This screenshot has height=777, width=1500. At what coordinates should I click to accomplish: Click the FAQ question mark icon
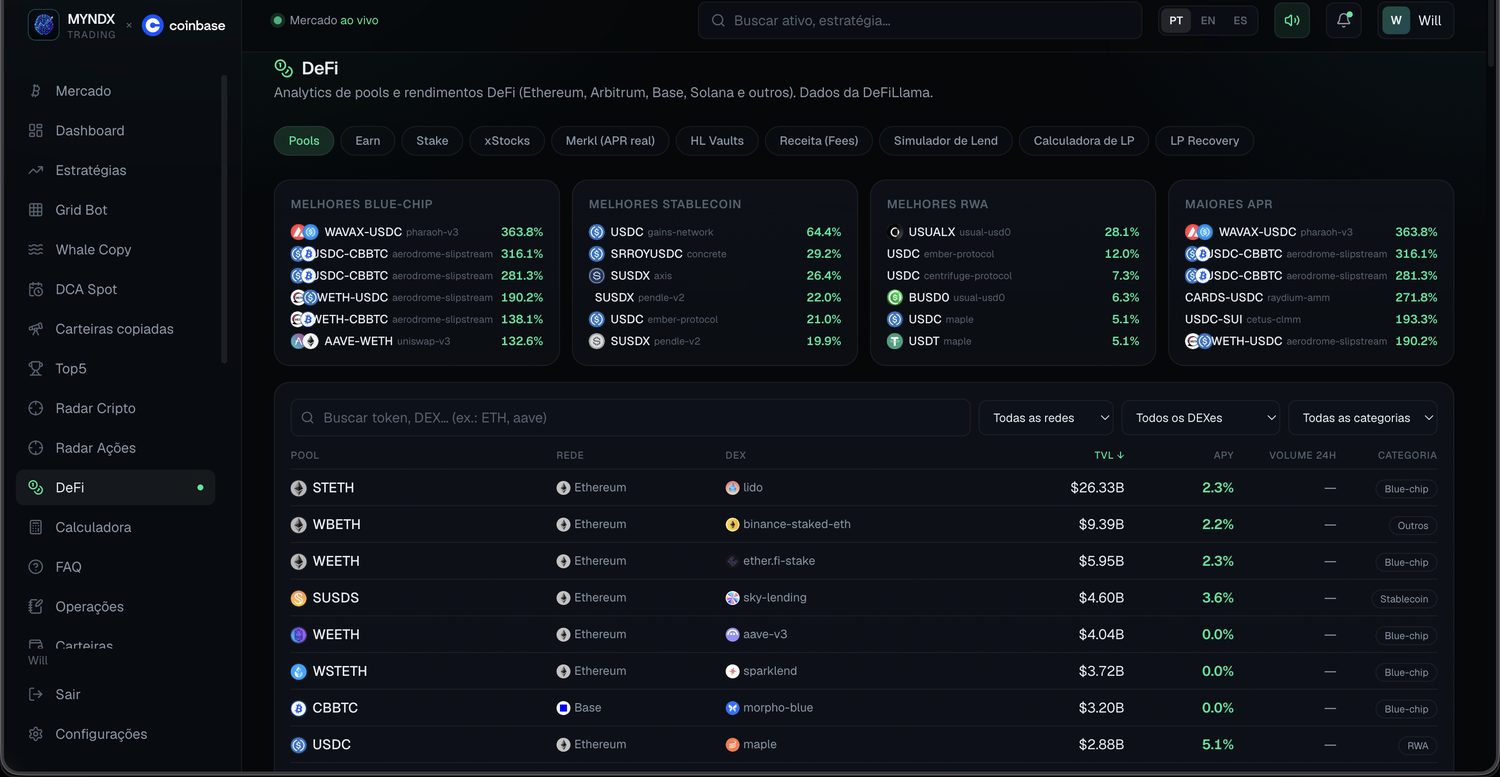tap(36, 567)
